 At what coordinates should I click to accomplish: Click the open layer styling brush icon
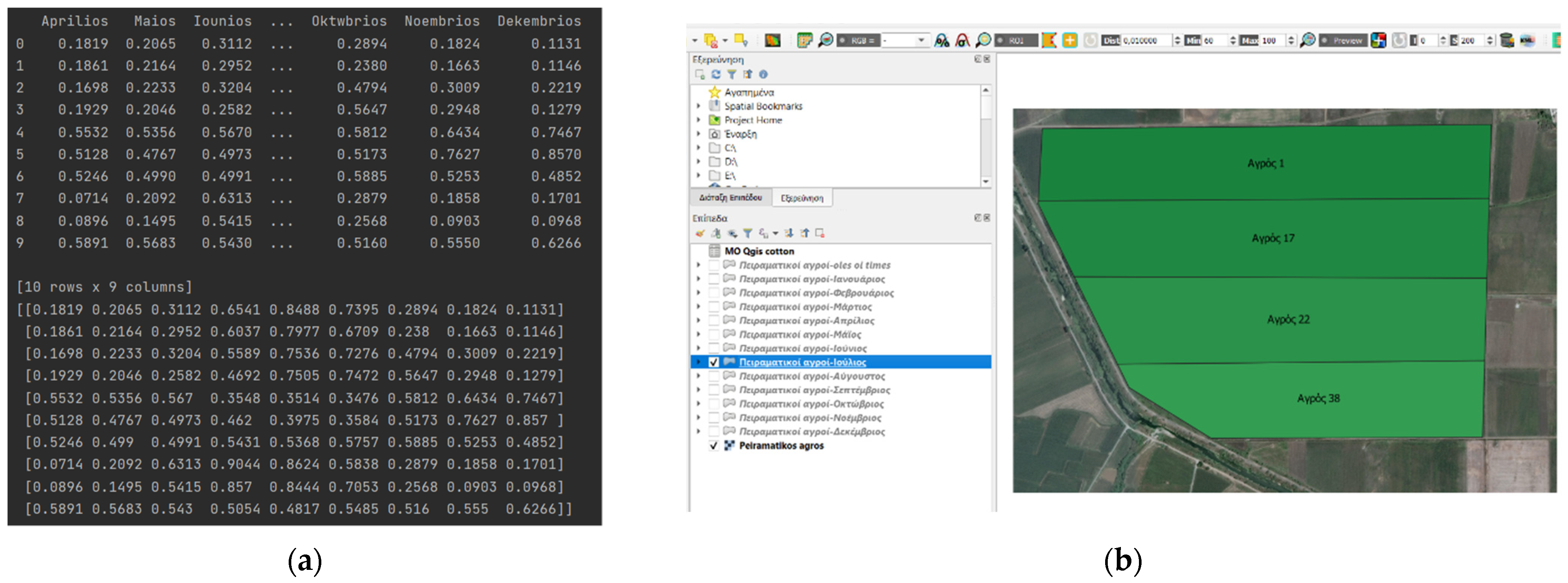700,233
